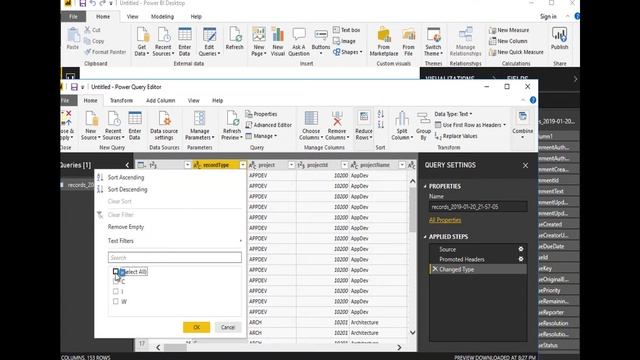The image size is (640, 360).
Task: Click Replace Values in Transform group
Action: [456, 136]
